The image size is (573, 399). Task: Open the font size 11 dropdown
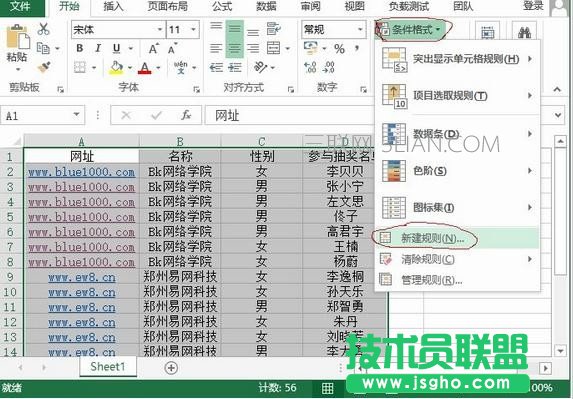coord(194,29)
